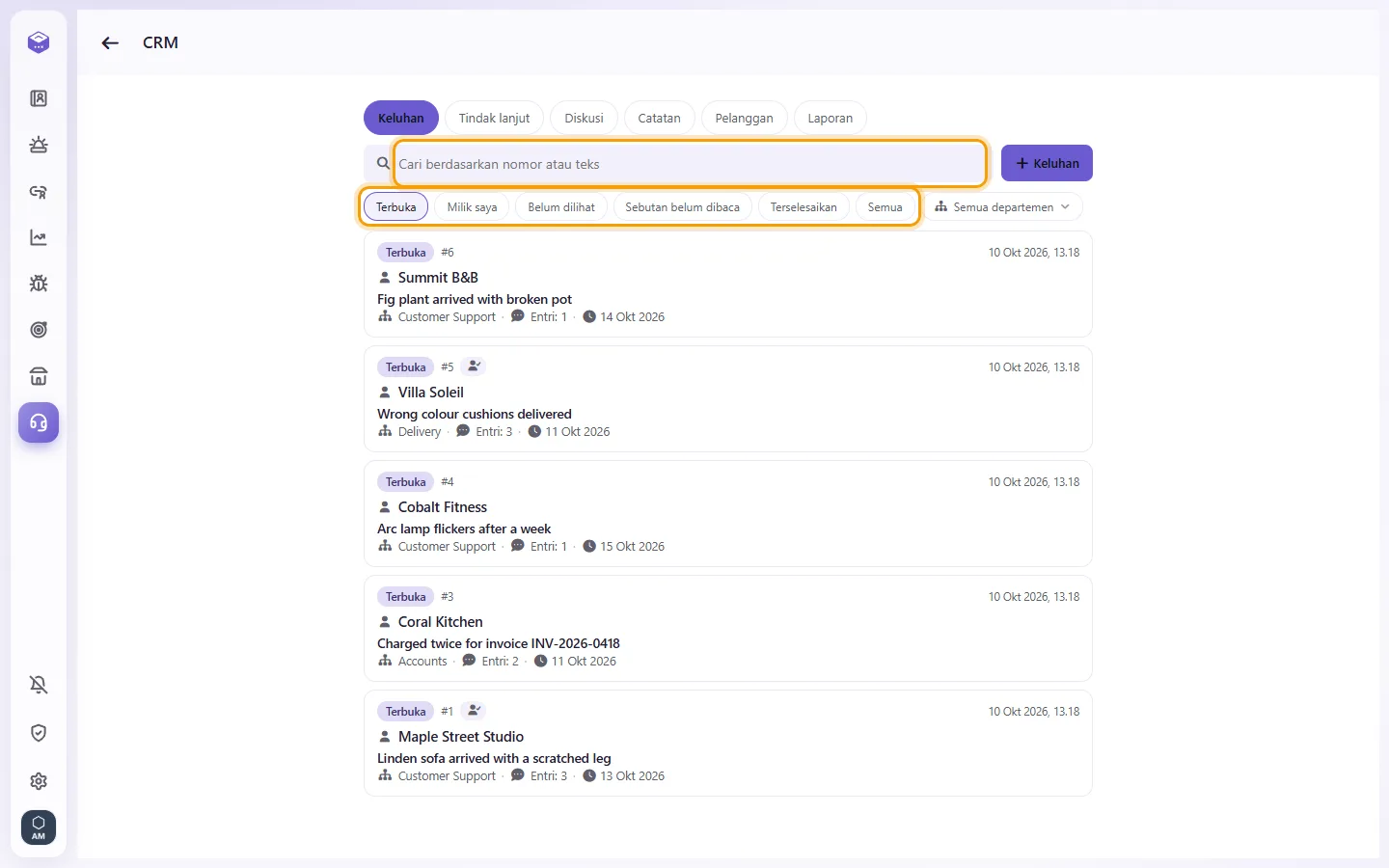Select the Terselesaikan filter
This screenshot has width=1389, height=868.
tap(803, 206)
